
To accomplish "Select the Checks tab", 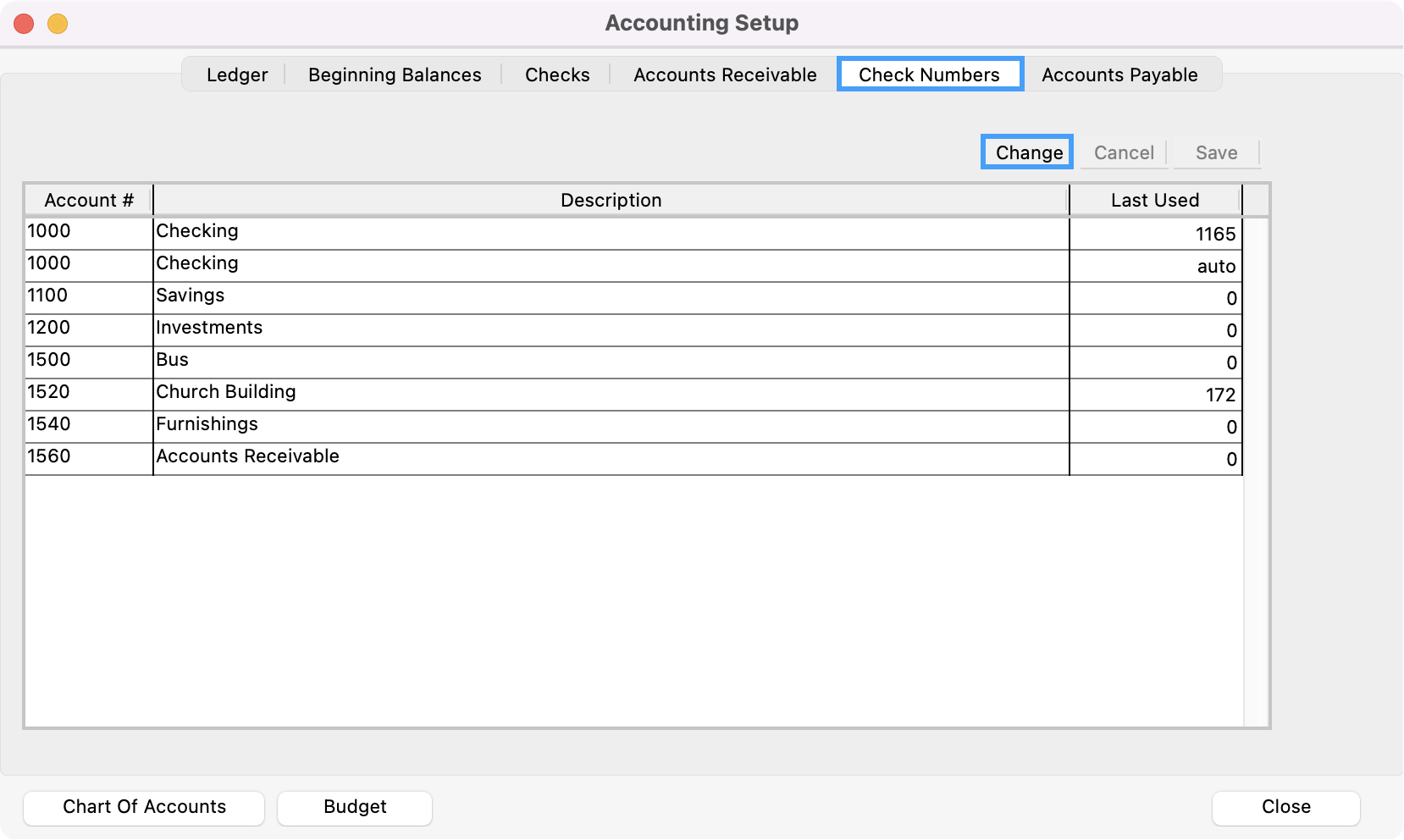I will (556, 75).
